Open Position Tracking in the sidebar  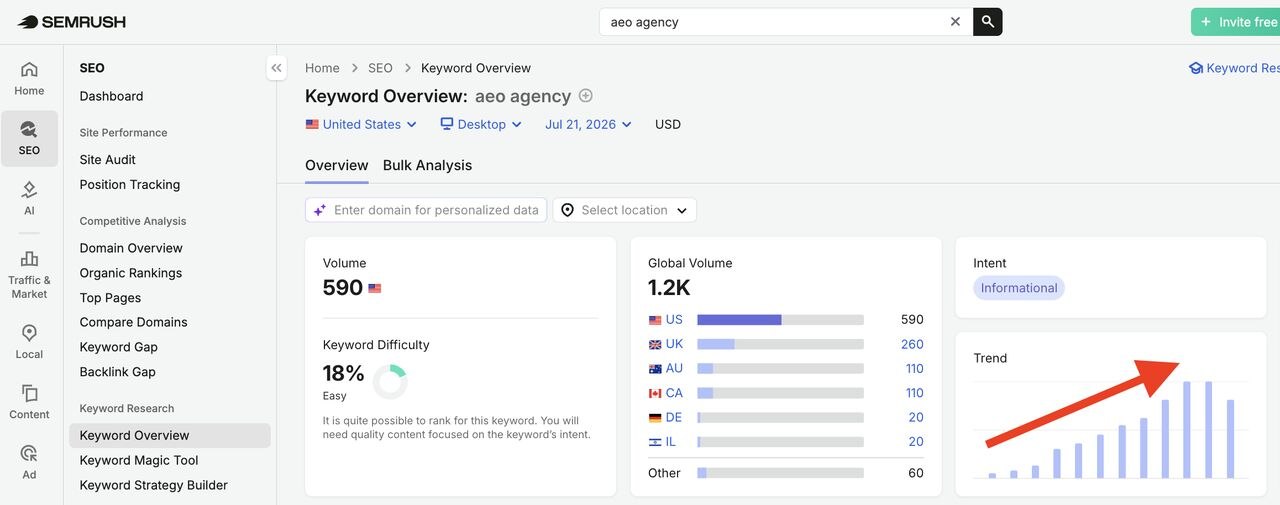pos(130,184)
